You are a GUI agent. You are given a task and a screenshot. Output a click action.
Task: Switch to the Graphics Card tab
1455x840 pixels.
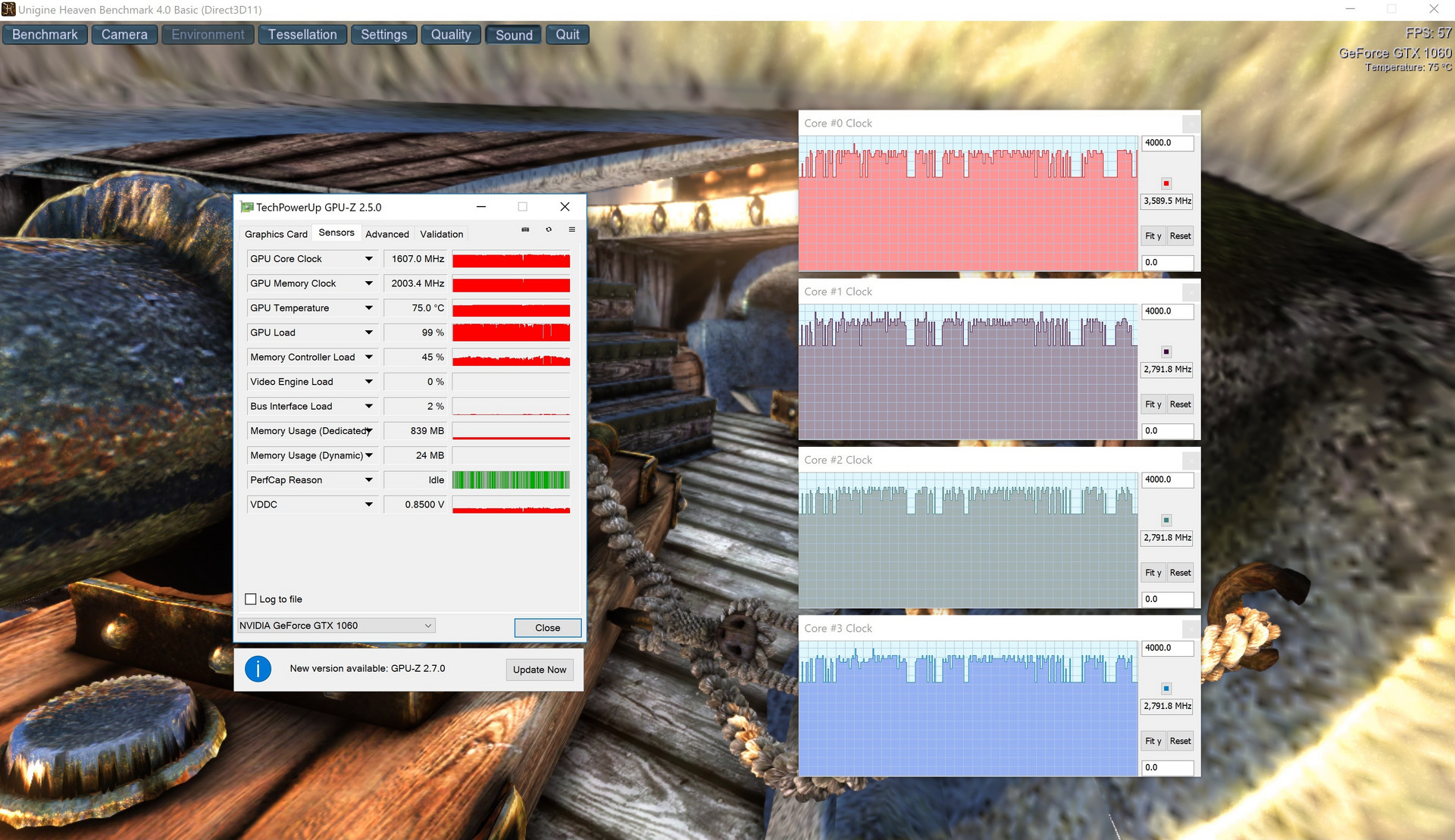276,234
